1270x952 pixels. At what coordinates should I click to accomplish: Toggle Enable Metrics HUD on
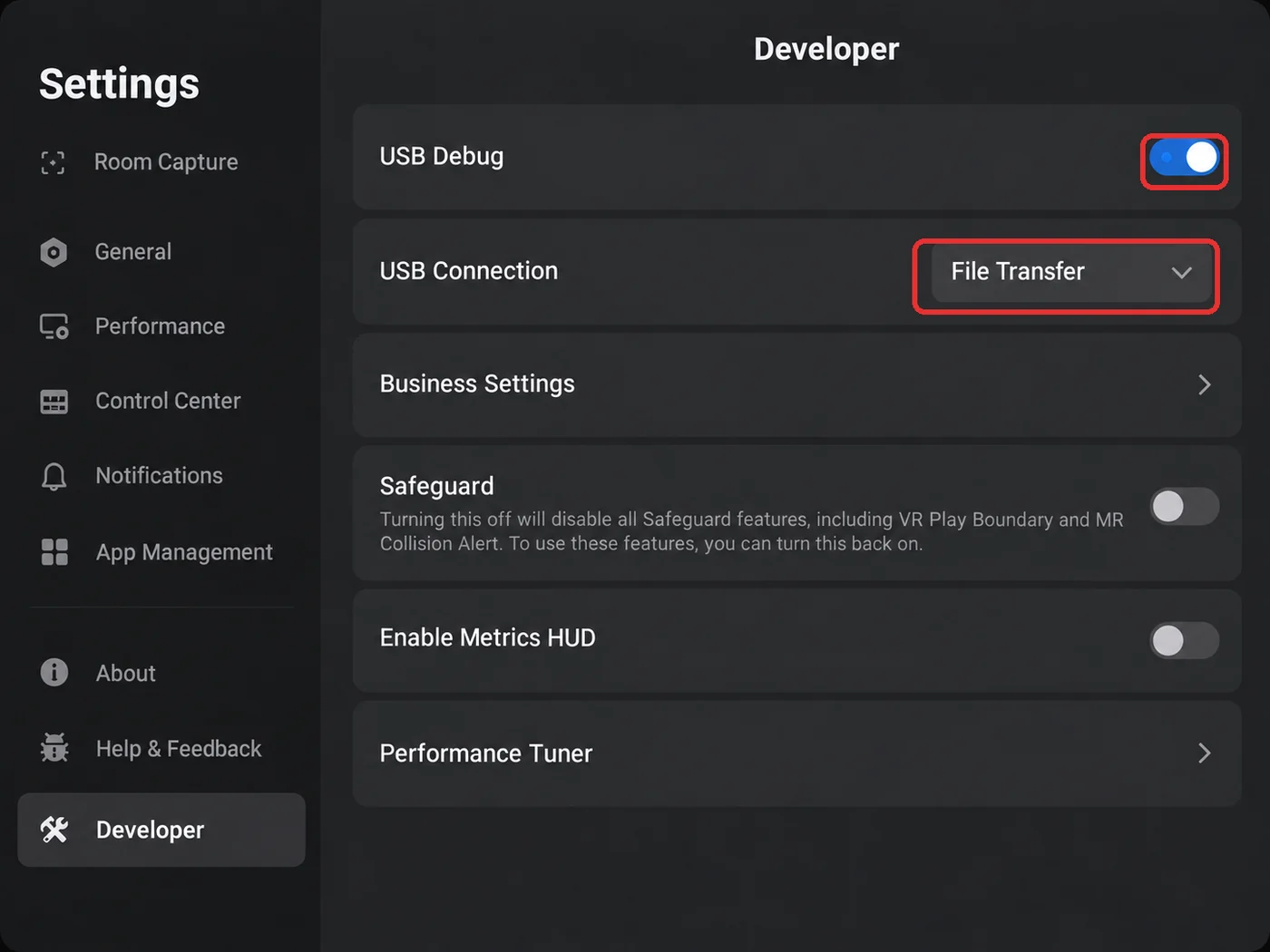(1185, 641)
